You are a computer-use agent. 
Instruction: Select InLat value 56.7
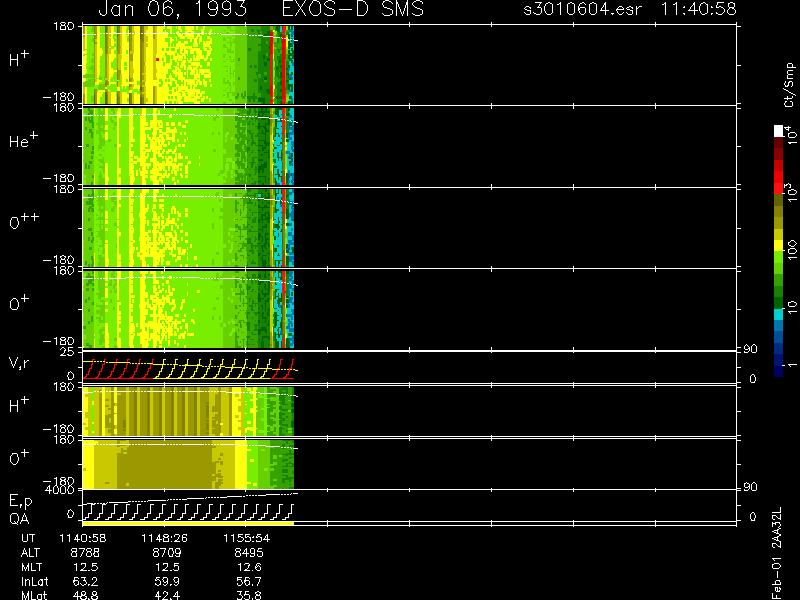coord(249,581)
